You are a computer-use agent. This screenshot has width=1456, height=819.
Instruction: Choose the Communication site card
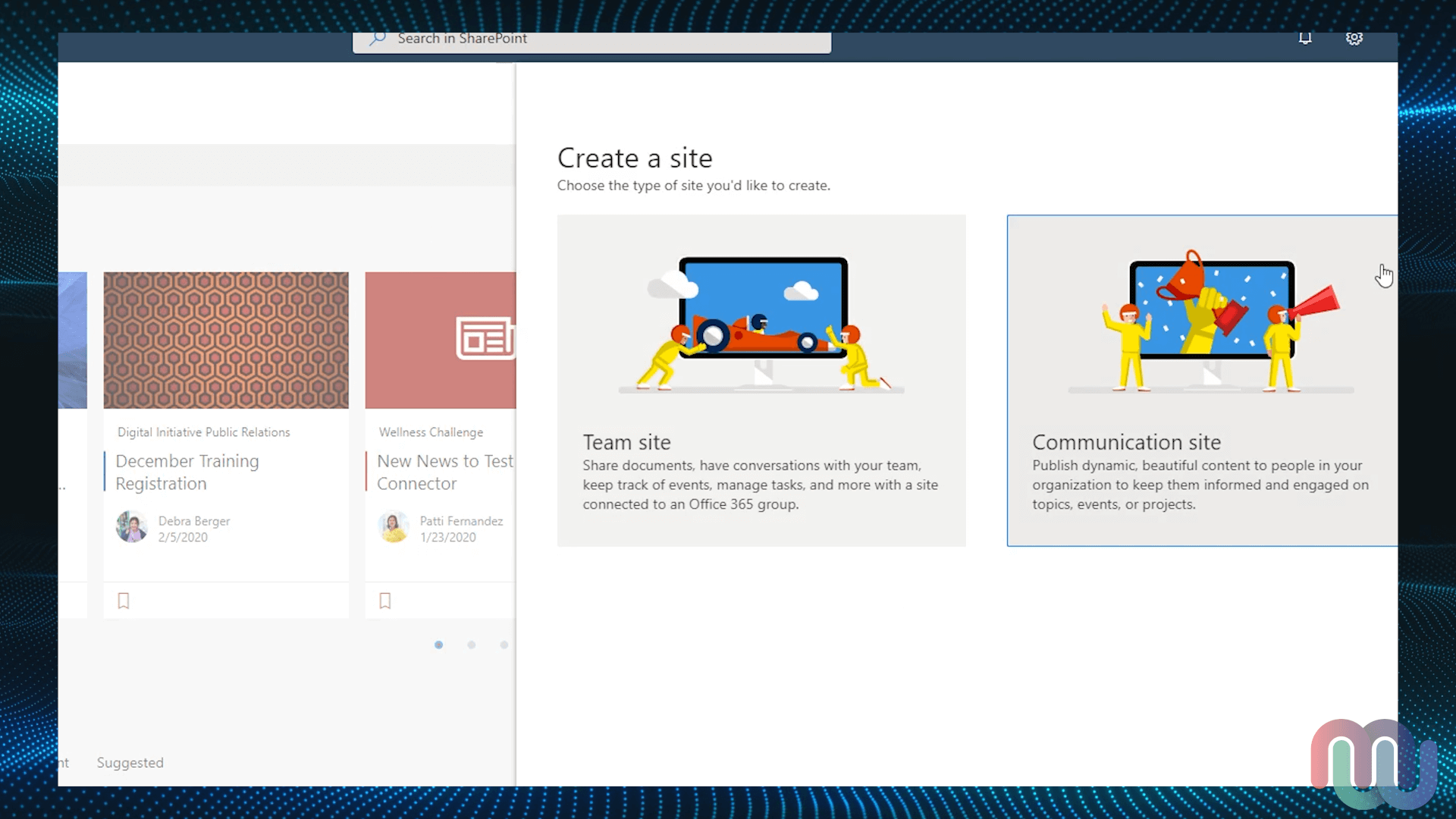coord(1202,380)
